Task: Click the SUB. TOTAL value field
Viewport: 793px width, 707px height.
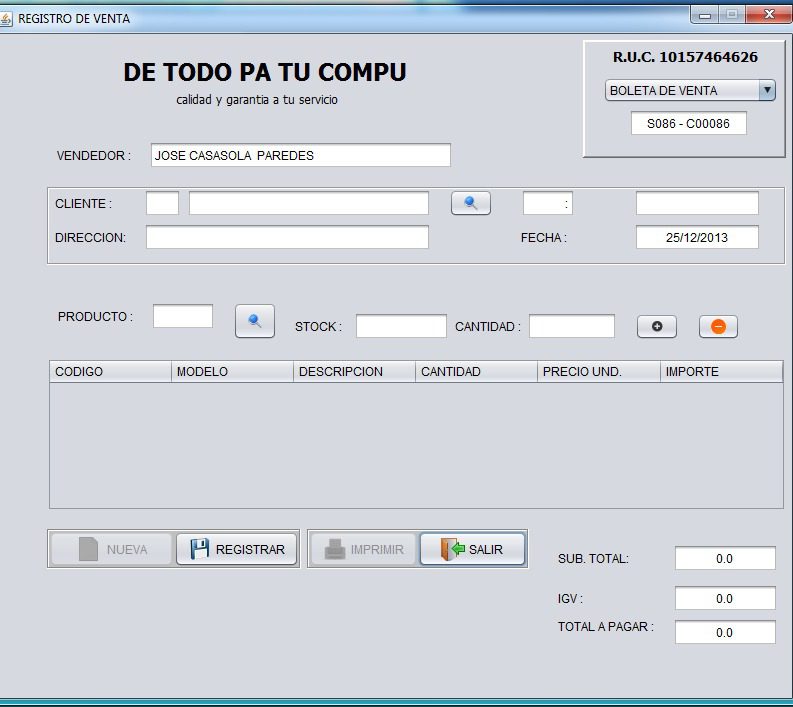Action: [725, 558]
